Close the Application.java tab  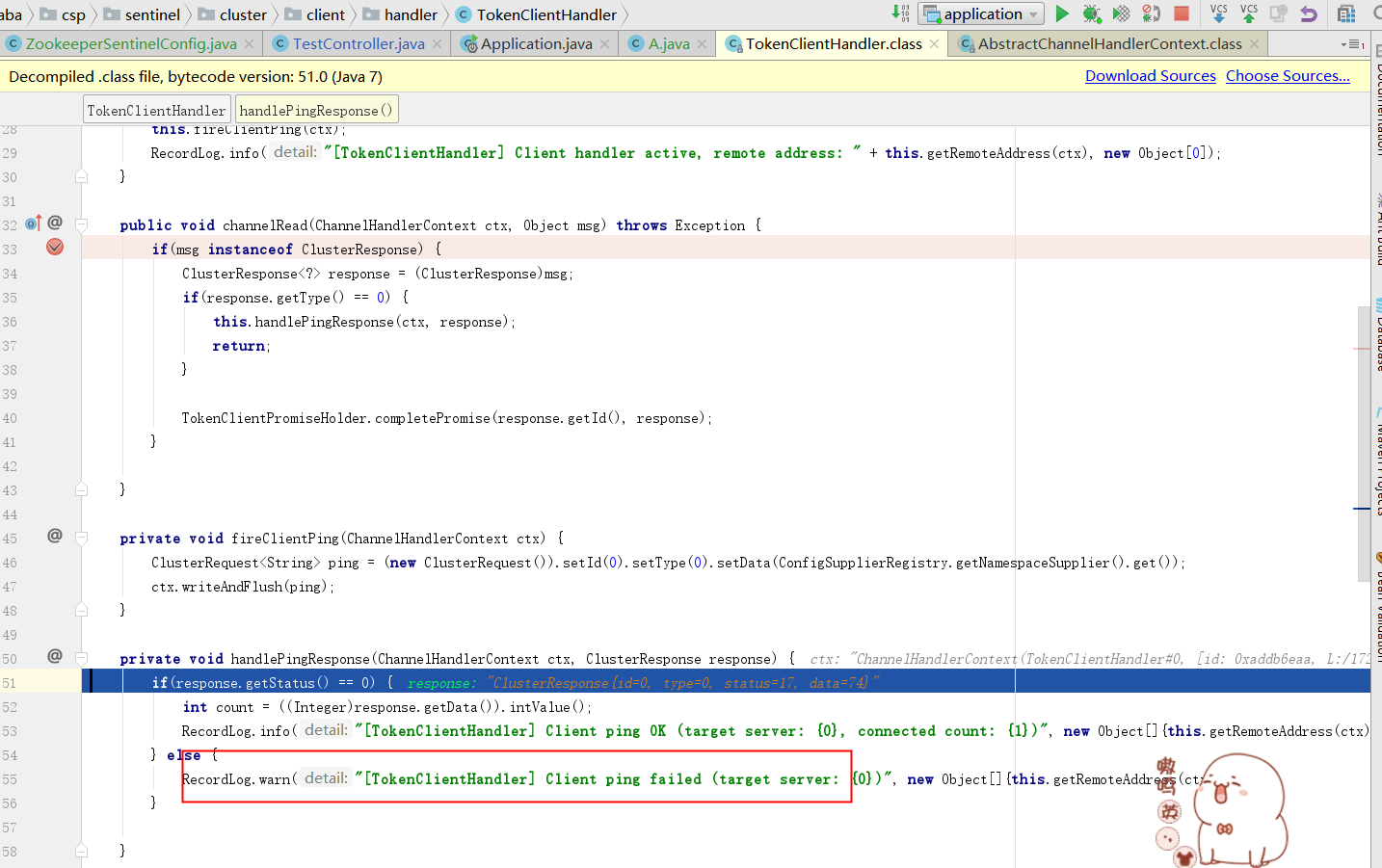pos(605,44)
